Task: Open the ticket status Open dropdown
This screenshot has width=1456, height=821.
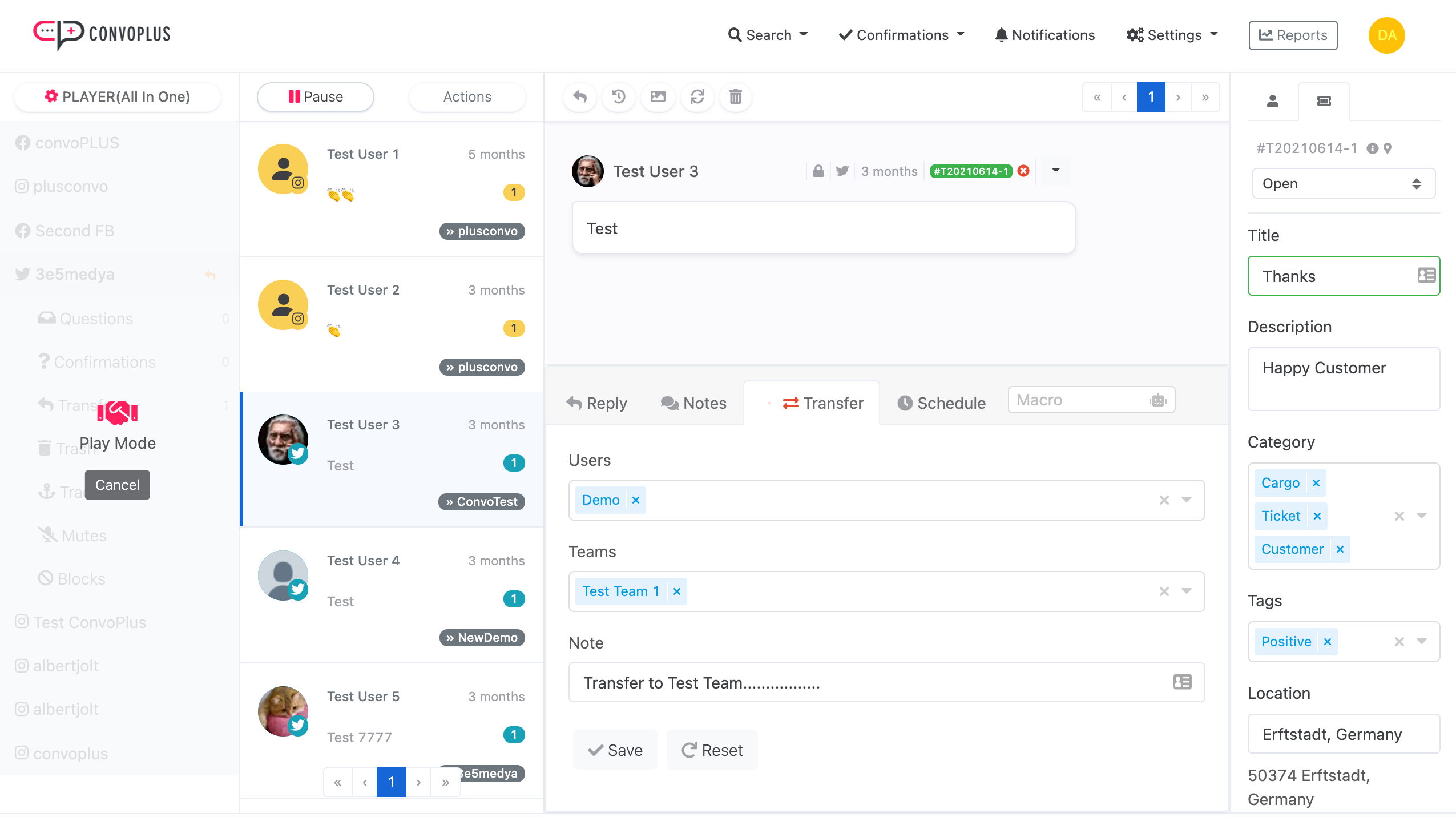Action: pos(1343,184)
